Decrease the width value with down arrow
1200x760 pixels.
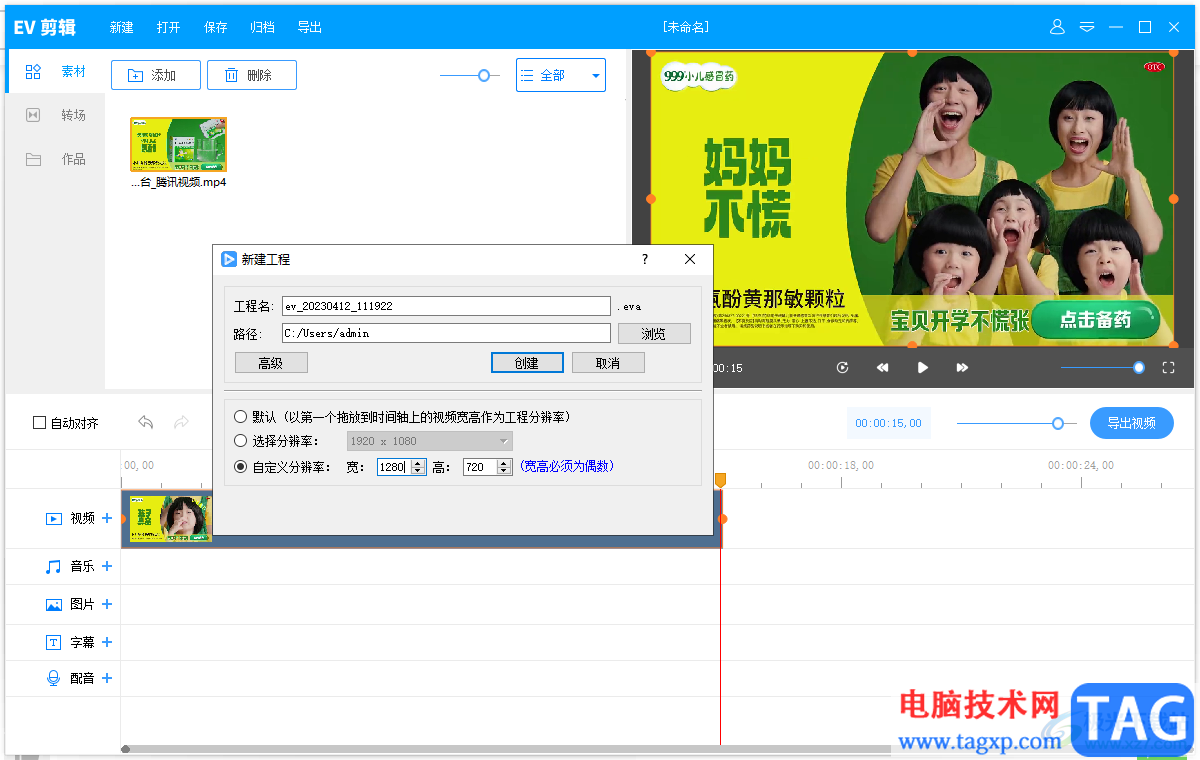[418, 470]
